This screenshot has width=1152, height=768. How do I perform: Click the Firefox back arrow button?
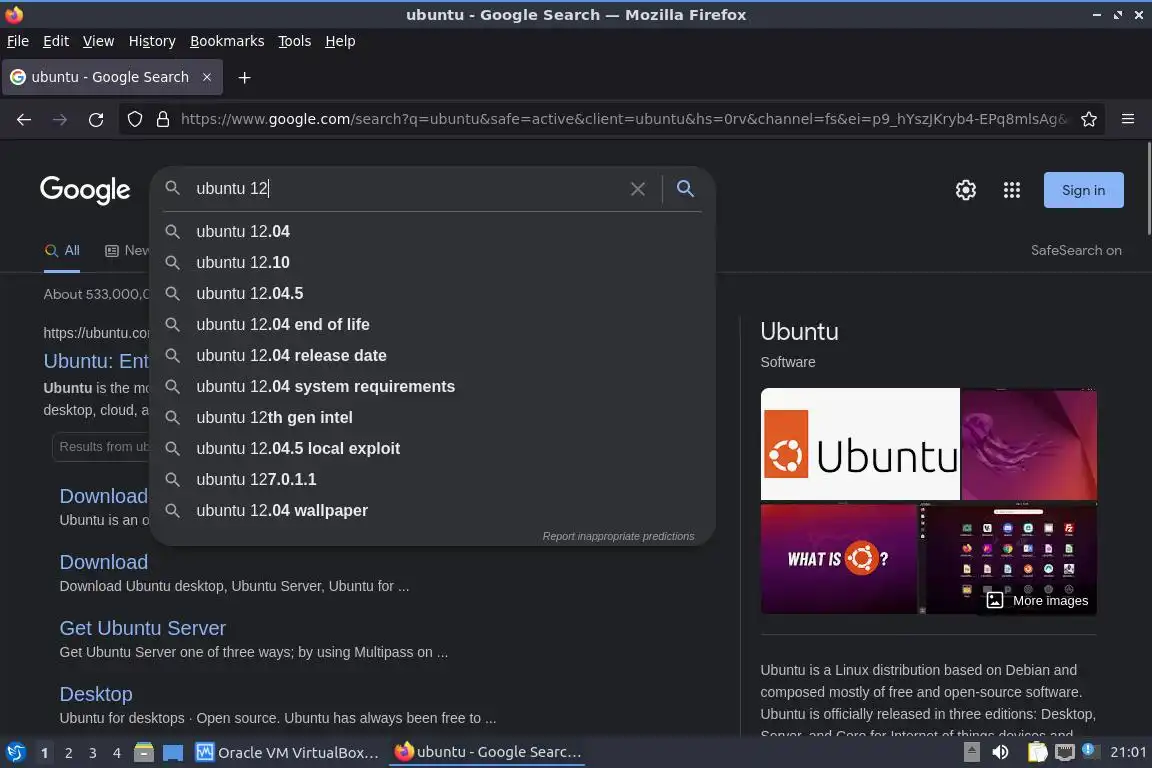(x=24, y=119)
